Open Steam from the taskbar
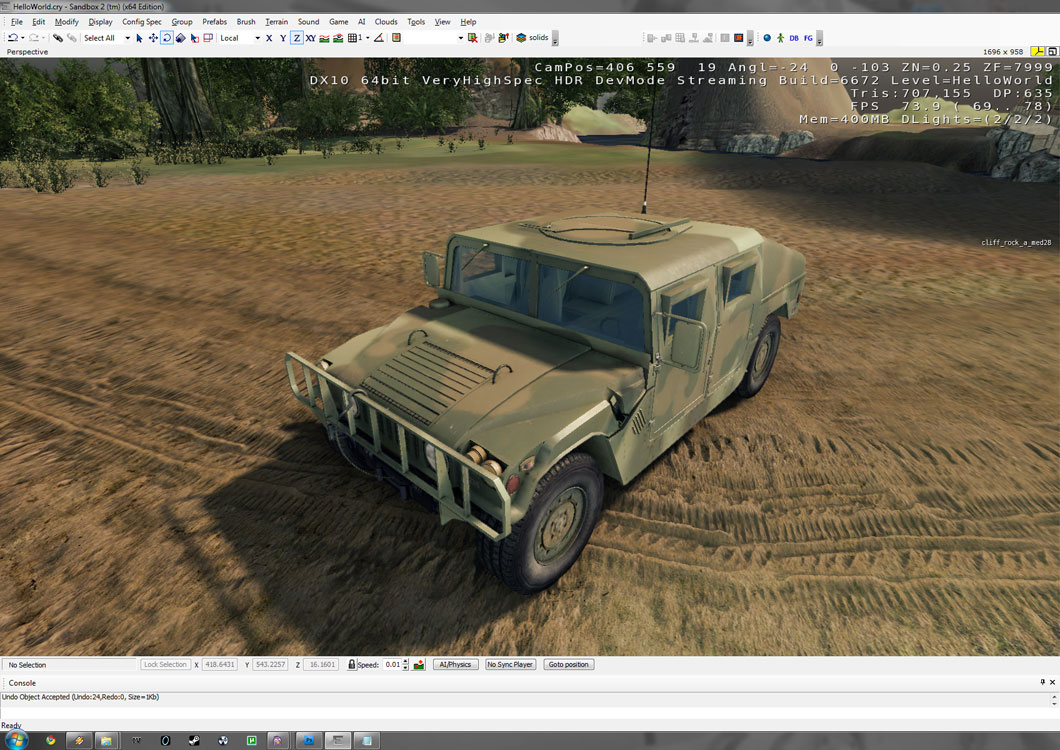Image resolution: width=1060 pixels, height=750 pixels. (194, 741)
